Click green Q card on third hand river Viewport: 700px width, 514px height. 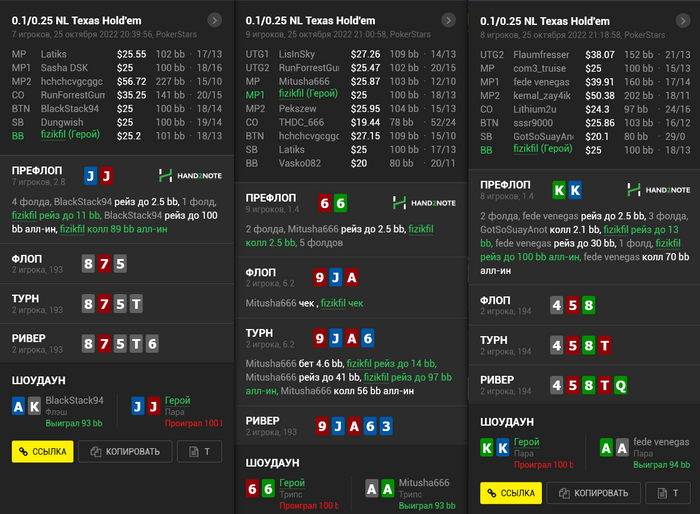point(621,385)
